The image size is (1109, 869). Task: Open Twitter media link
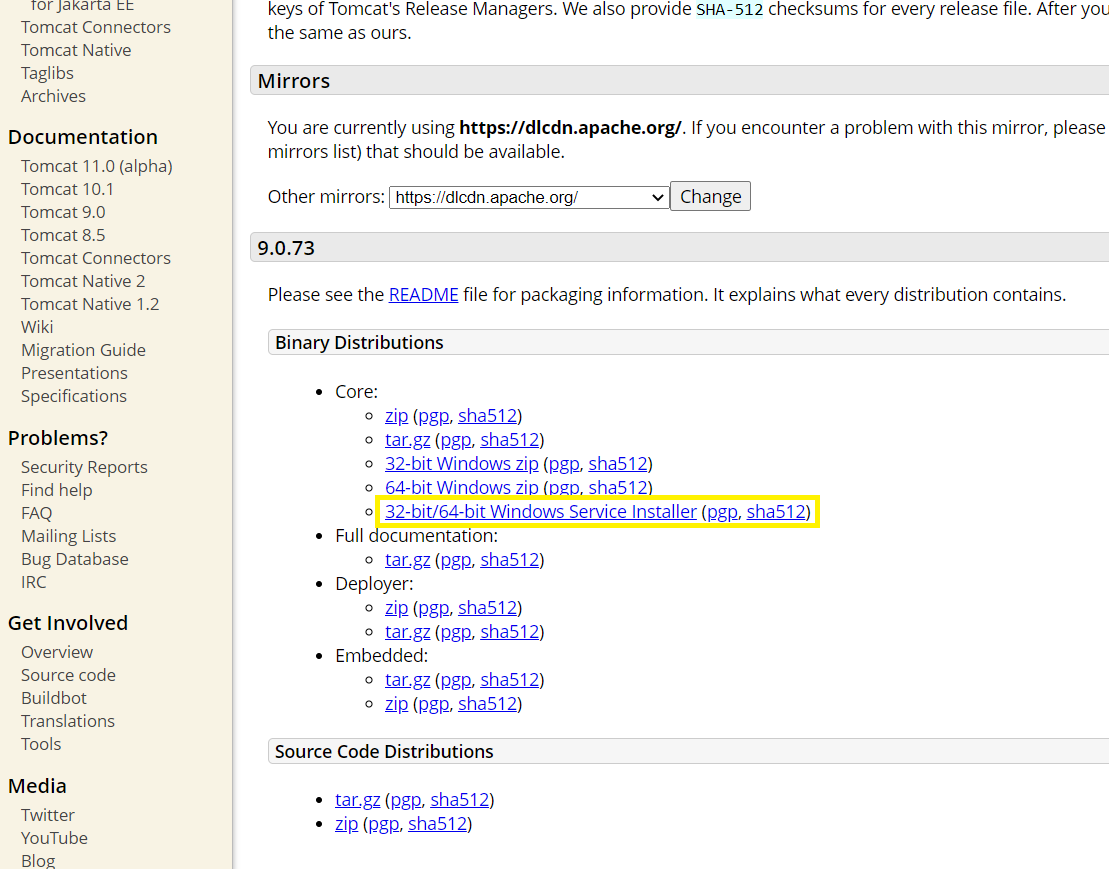tap(47, 815)
